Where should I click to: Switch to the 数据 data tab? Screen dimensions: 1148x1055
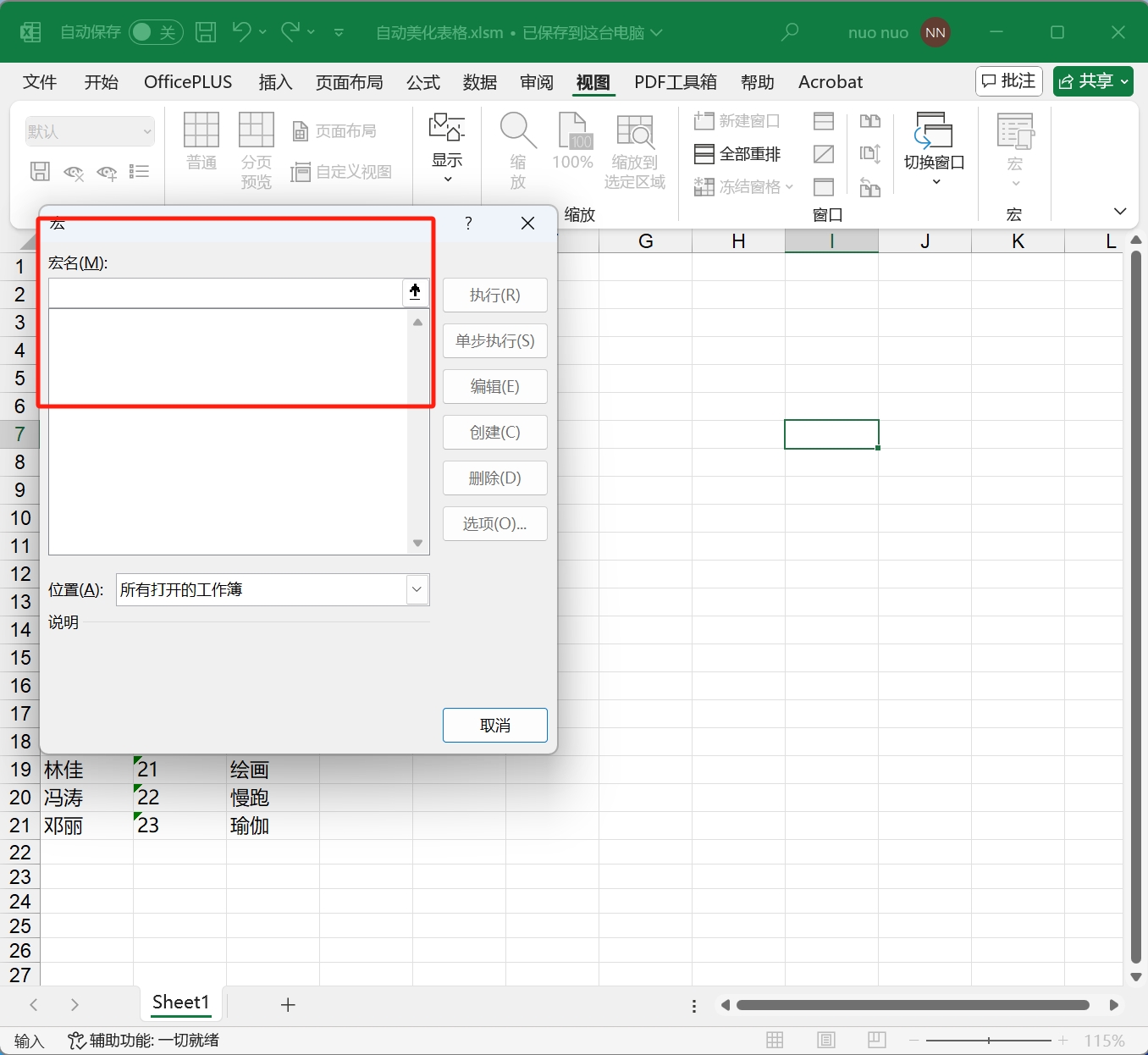479,82
